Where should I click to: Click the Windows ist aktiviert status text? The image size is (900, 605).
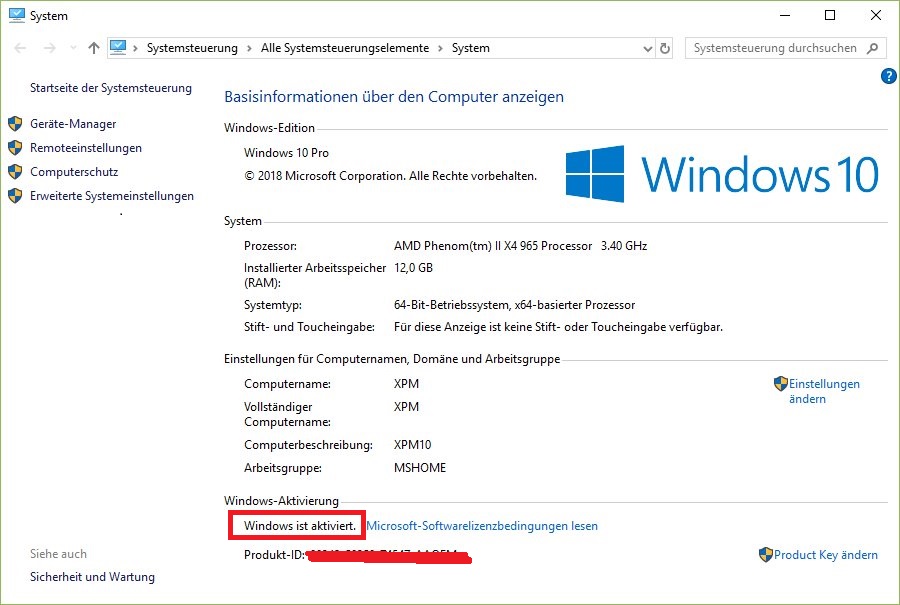click(x=300, y=526)
